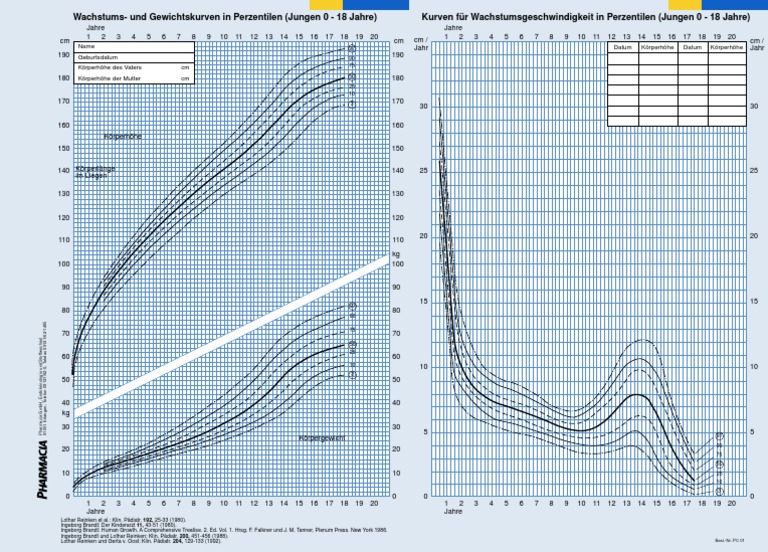Select the circled 97th percentile marker on height curve
Viewport: 768px width, 552px height.
pyautogui.click(x=352, y=48)
